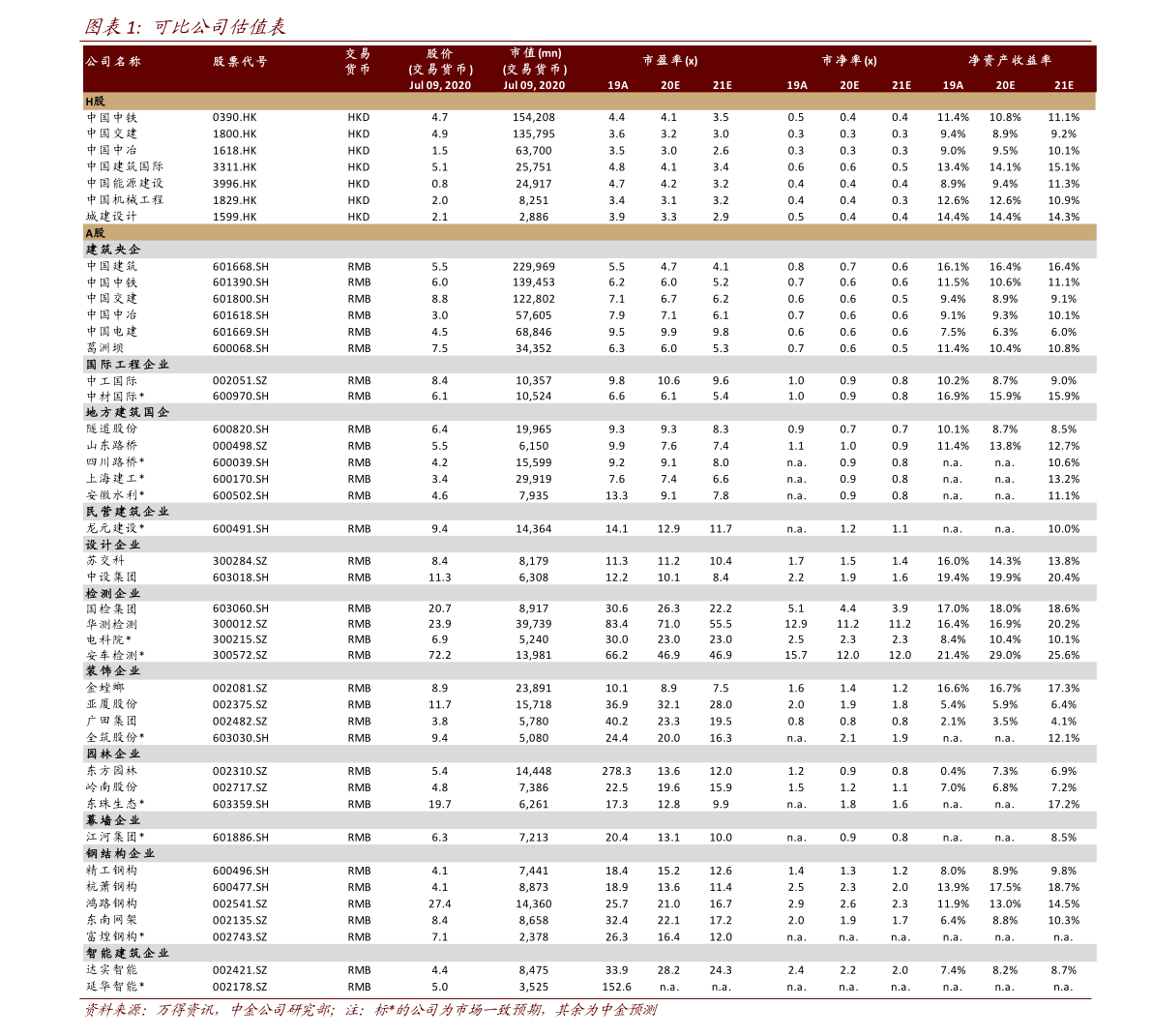Click stock code 1800.HK
Image resolution: width=1152 pixels, height=1036 pixels.
click(234, 133)
